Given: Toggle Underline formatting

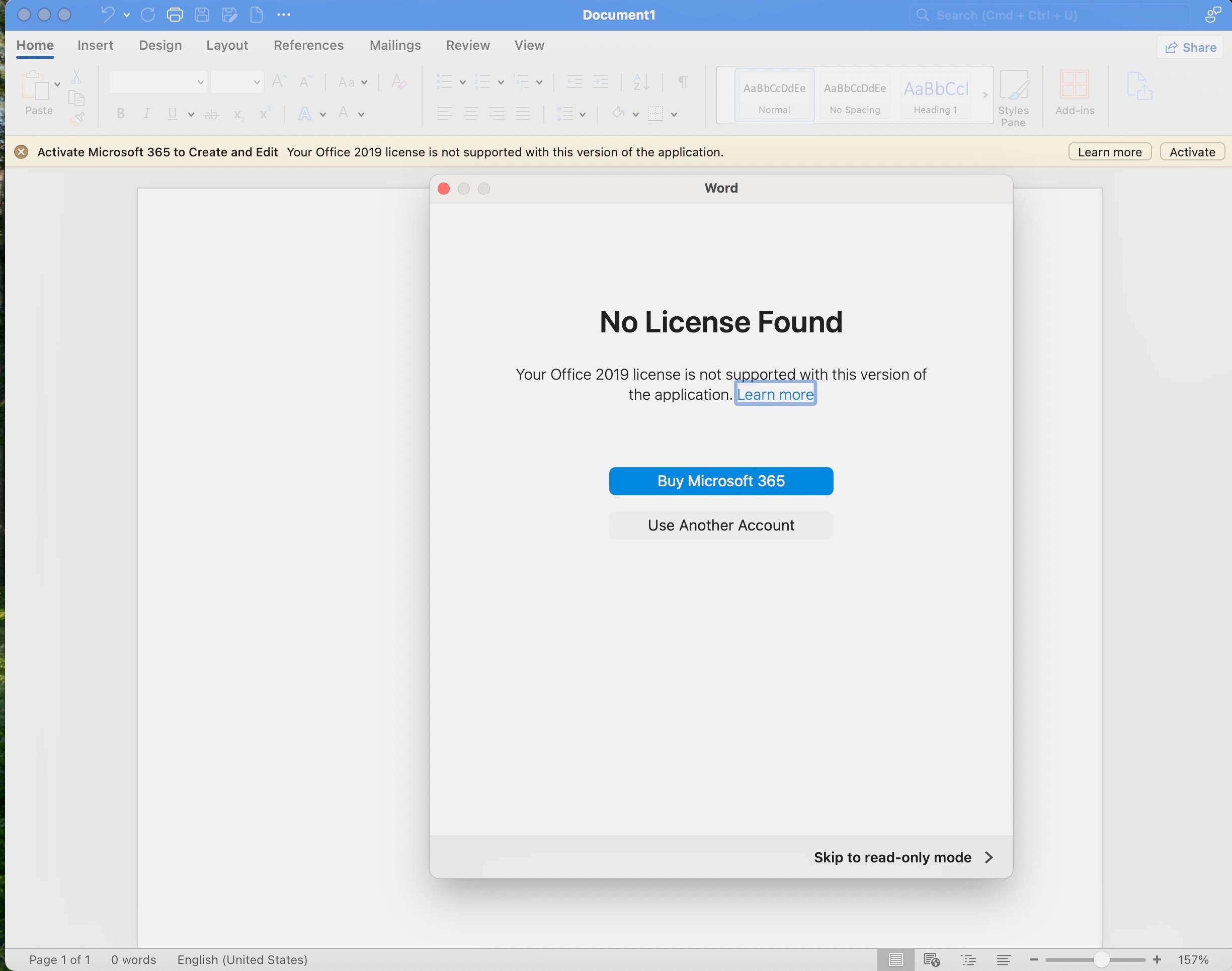Looking at the screenshot, I should 173,114.
